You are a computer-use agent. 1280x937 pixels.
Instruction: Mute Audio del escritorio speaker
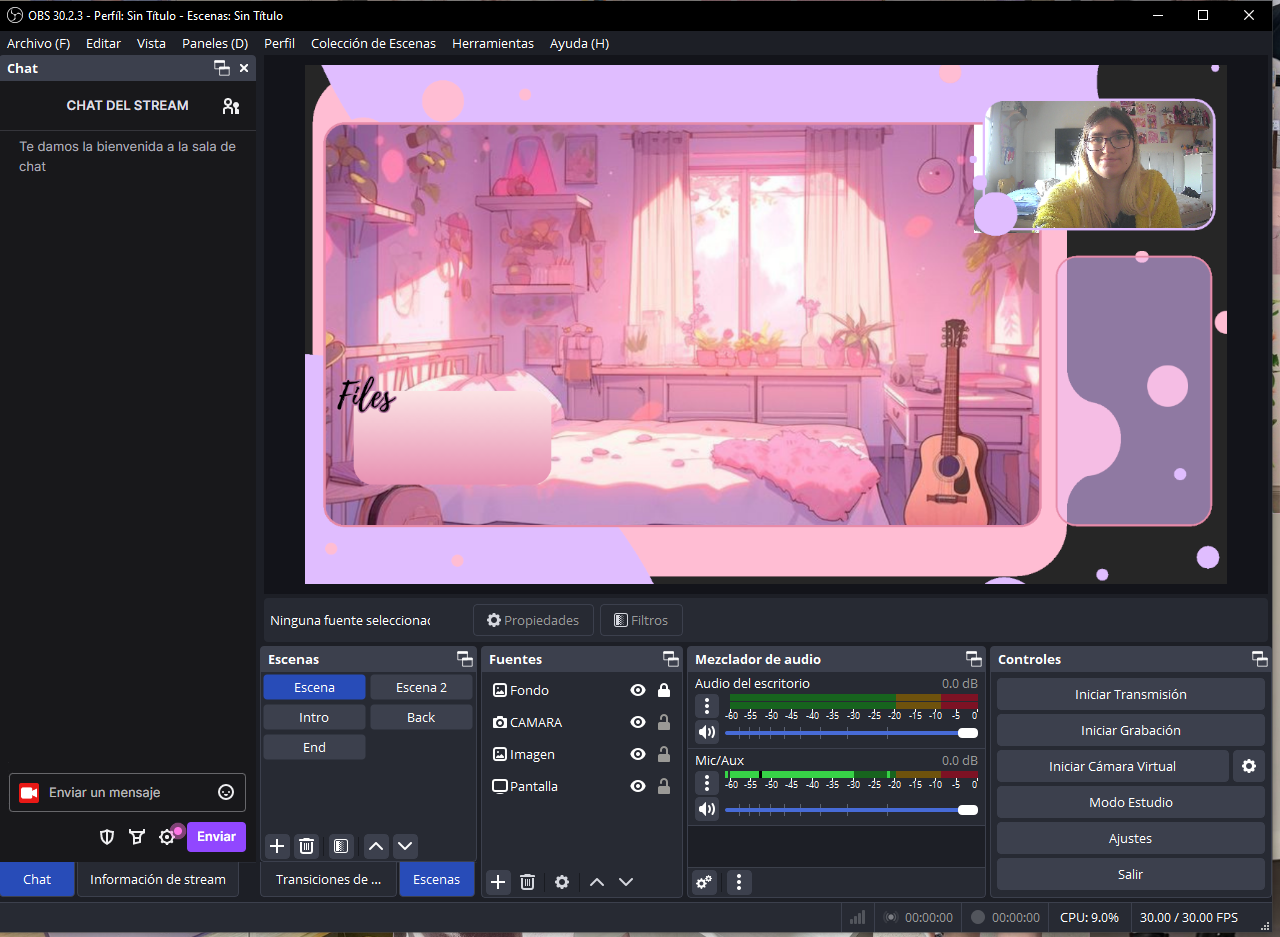point(707,732)
